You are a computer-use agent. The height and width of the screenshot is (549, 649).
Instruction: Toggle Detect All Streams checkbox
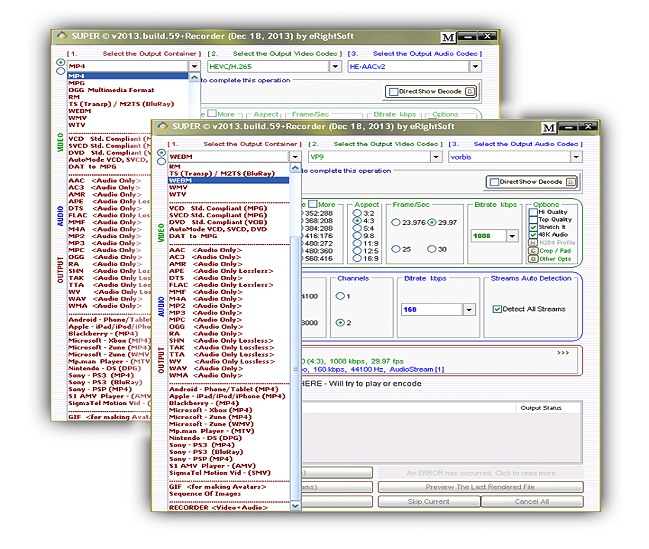[x=497, y=309]
